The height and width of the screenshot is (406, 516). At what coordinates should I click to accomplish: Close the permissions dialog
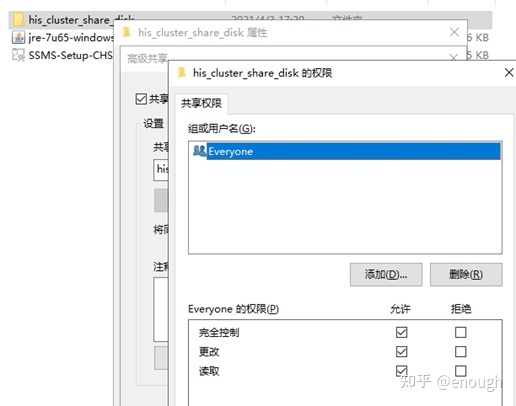(509, 72)
